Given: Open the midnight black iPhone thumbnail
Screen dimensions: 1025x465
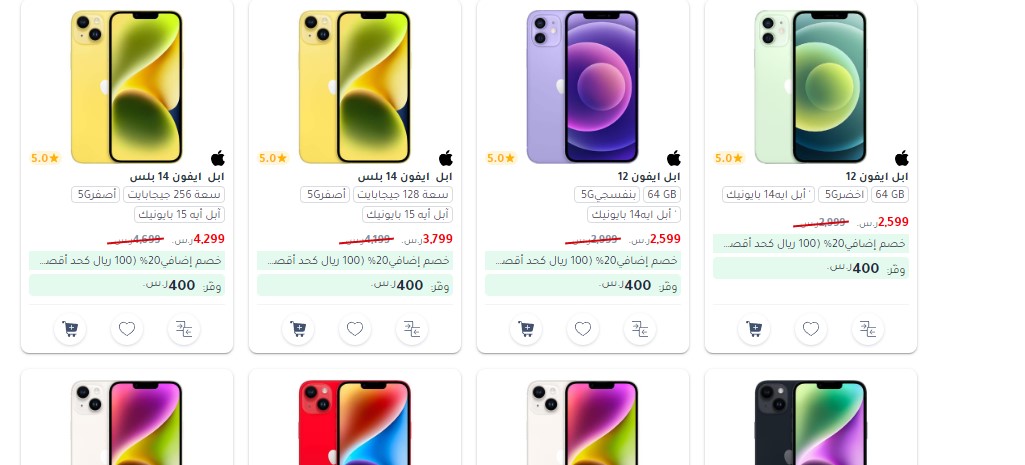Looking at the screenshot, I should tap(811, 422).
